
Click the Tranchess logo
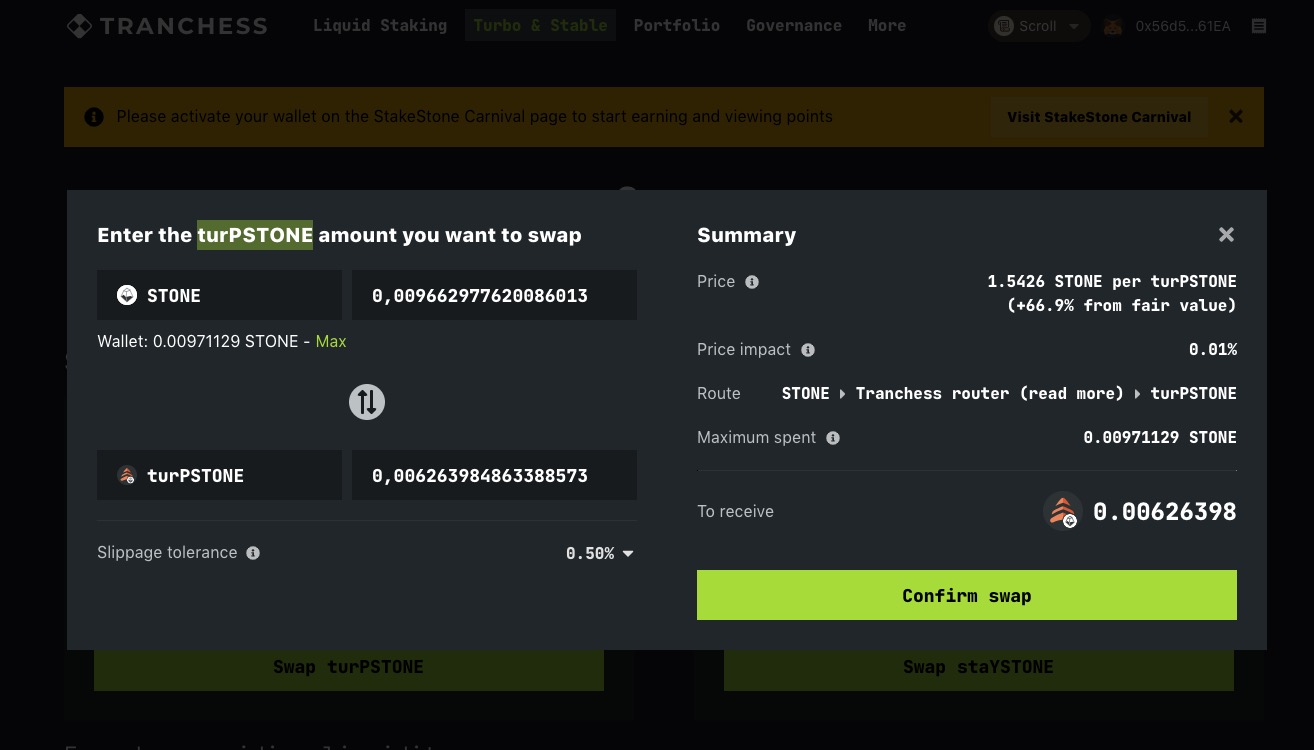pos(167,26)
